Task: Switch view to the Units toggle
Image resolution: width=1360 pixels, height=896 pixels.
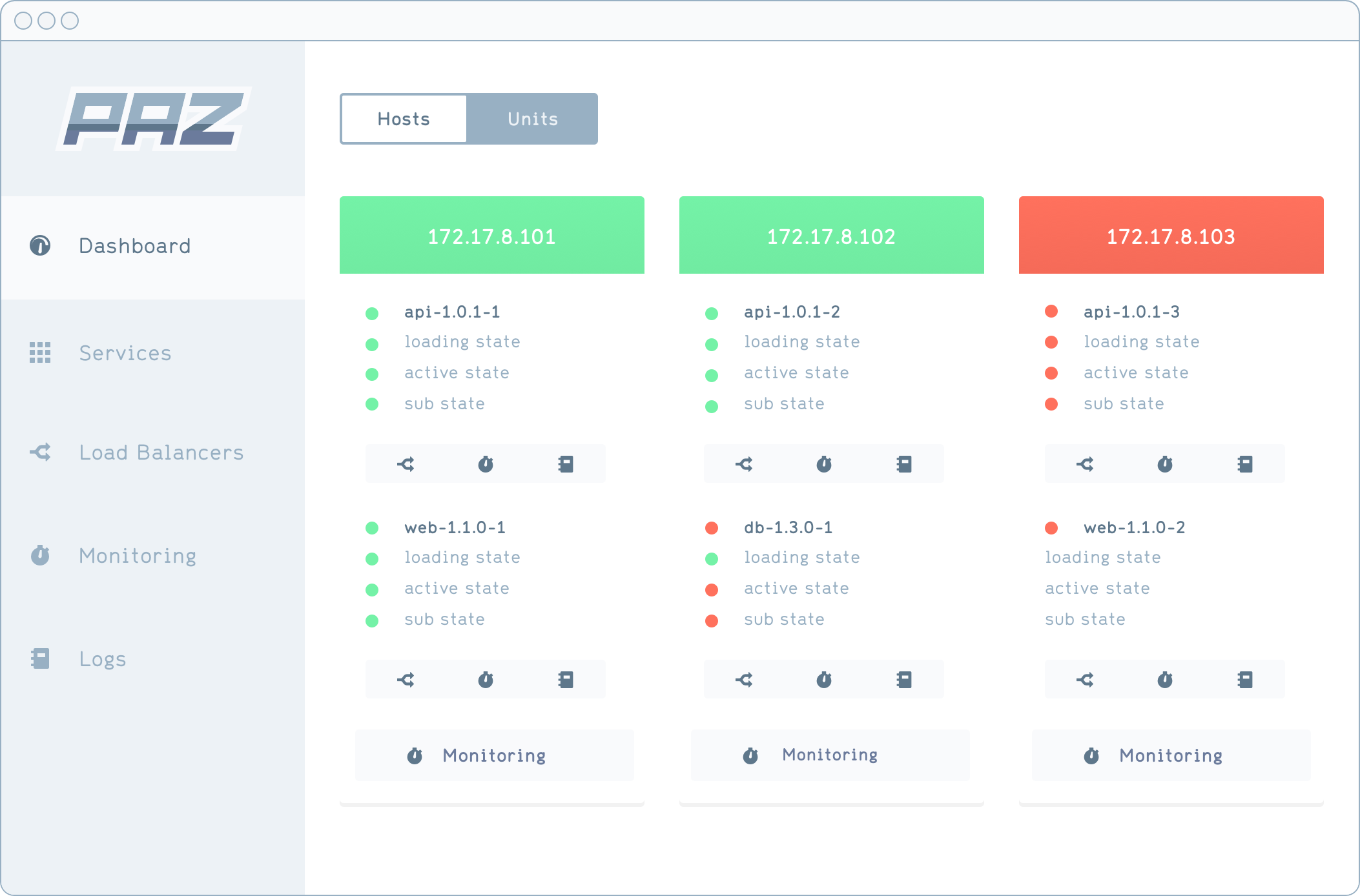Action: pos(532,119)
